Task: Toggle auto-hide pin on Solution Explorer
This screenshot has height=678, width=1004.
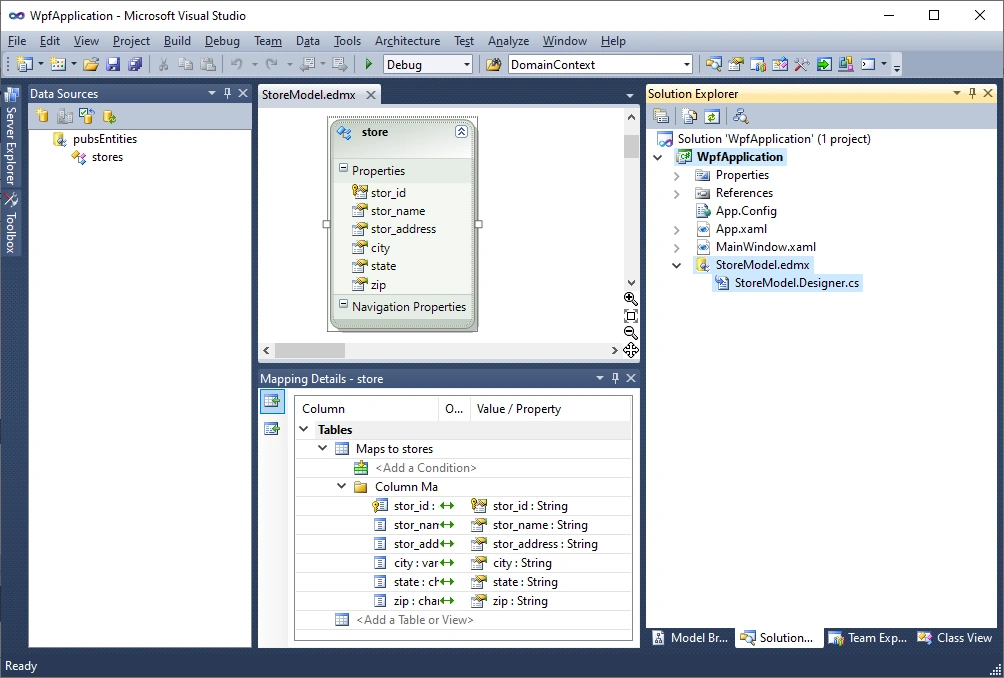Action: click(972, 93)
